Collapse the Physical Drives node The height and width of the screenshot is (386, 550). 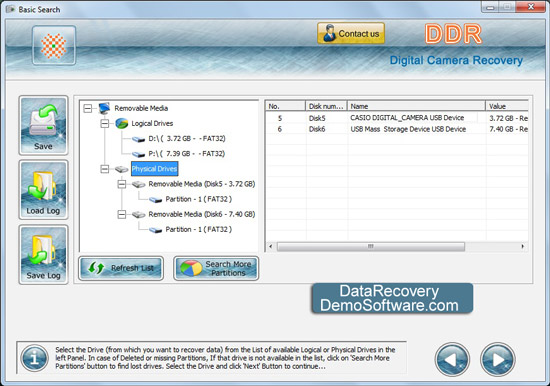(105, 169)
